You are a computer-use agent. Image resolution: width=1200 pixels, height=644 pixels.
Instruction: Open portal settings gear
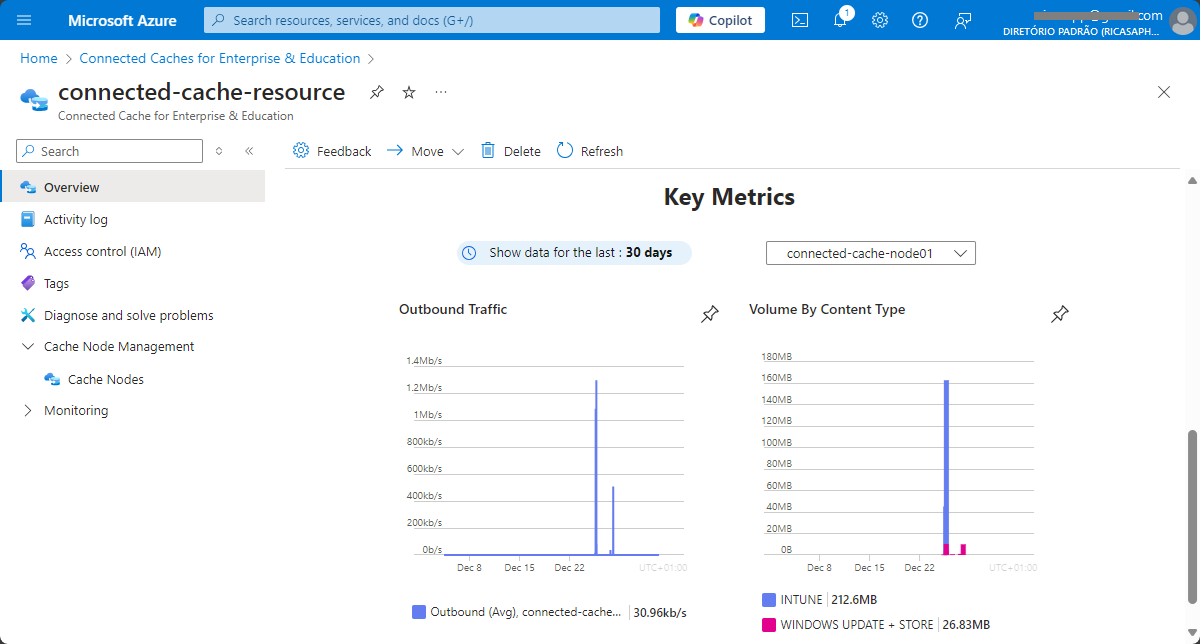pos(880,20)
